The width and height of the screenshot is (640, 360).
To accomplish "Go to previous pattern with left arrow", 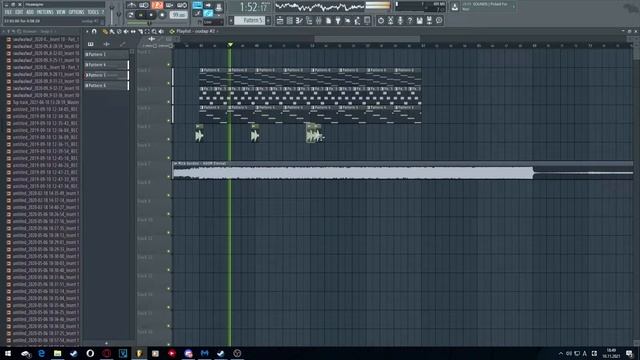I will click(x=231, y=20).
